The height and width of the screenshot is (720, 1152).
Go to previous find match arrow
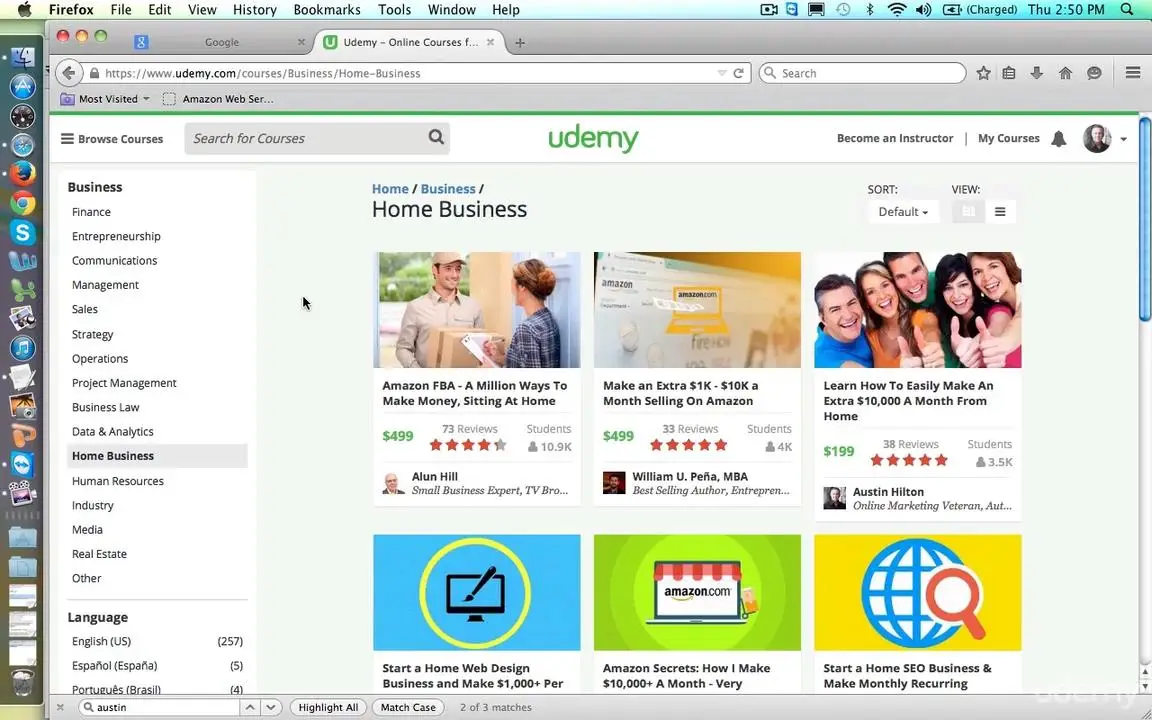pyautogui.click(x=250, y=708)
